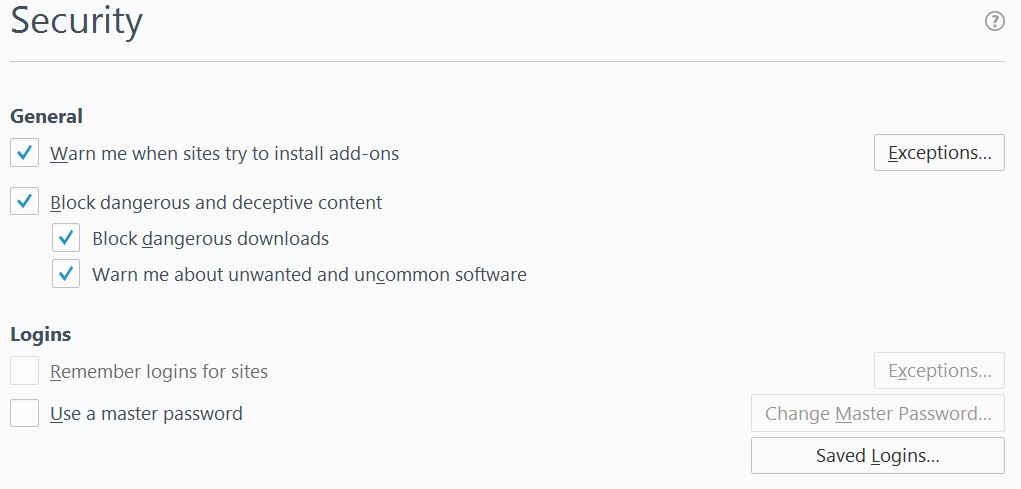
Task: Click the Security page heading
Action: point(77,21)
